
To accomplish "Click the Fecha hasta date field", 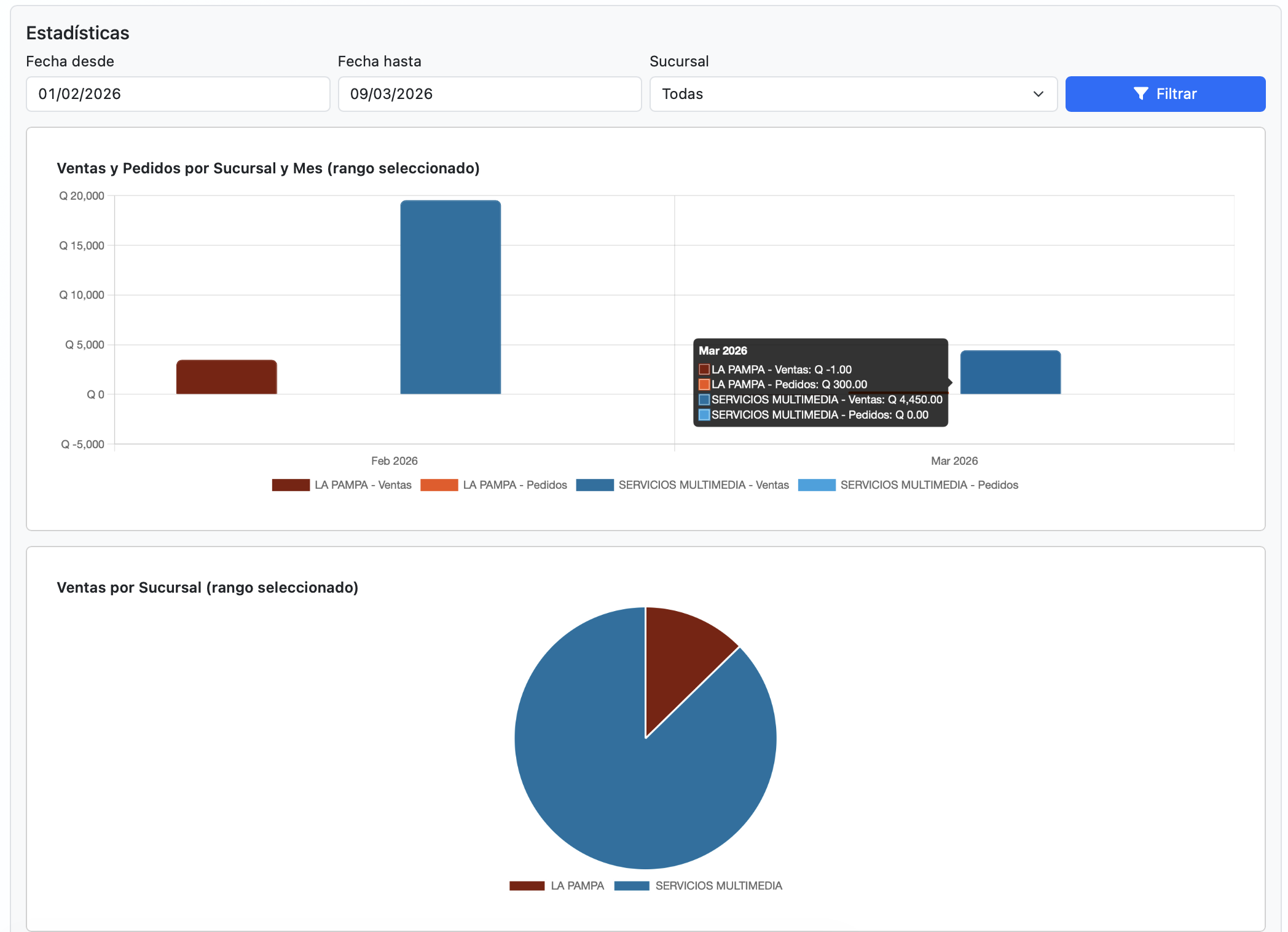I will click(x=489, y=94).
